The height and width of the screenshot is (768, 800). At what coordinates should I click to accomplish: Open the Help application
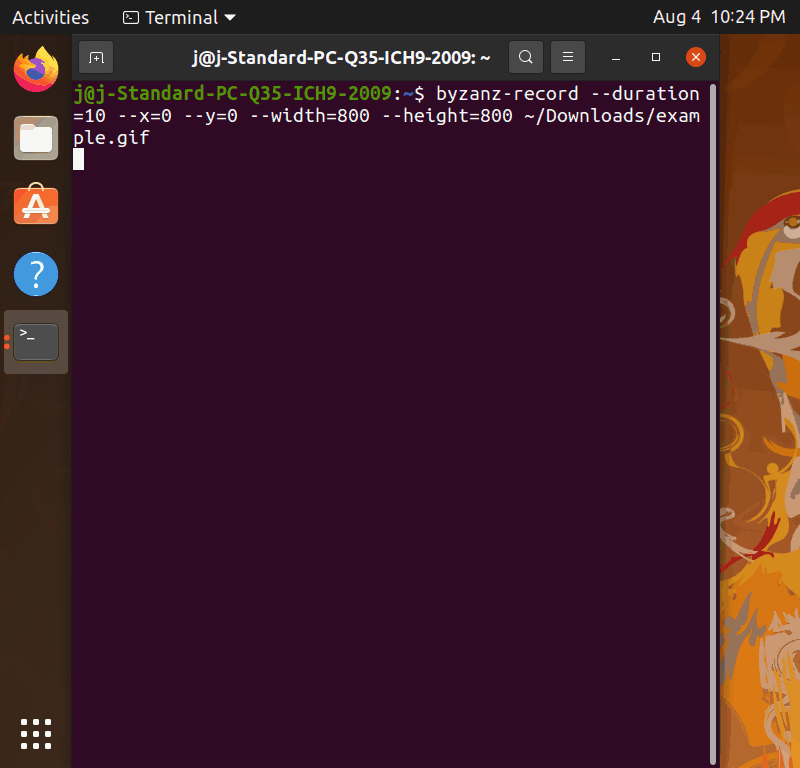(x=35, y=274)
